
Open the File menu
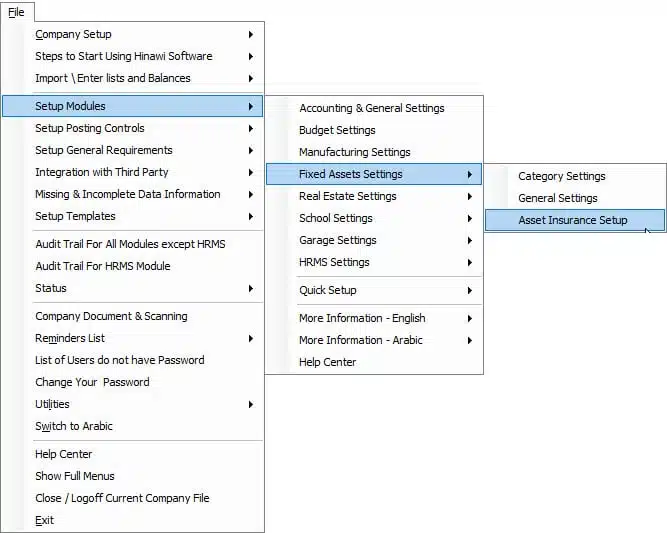17,12
